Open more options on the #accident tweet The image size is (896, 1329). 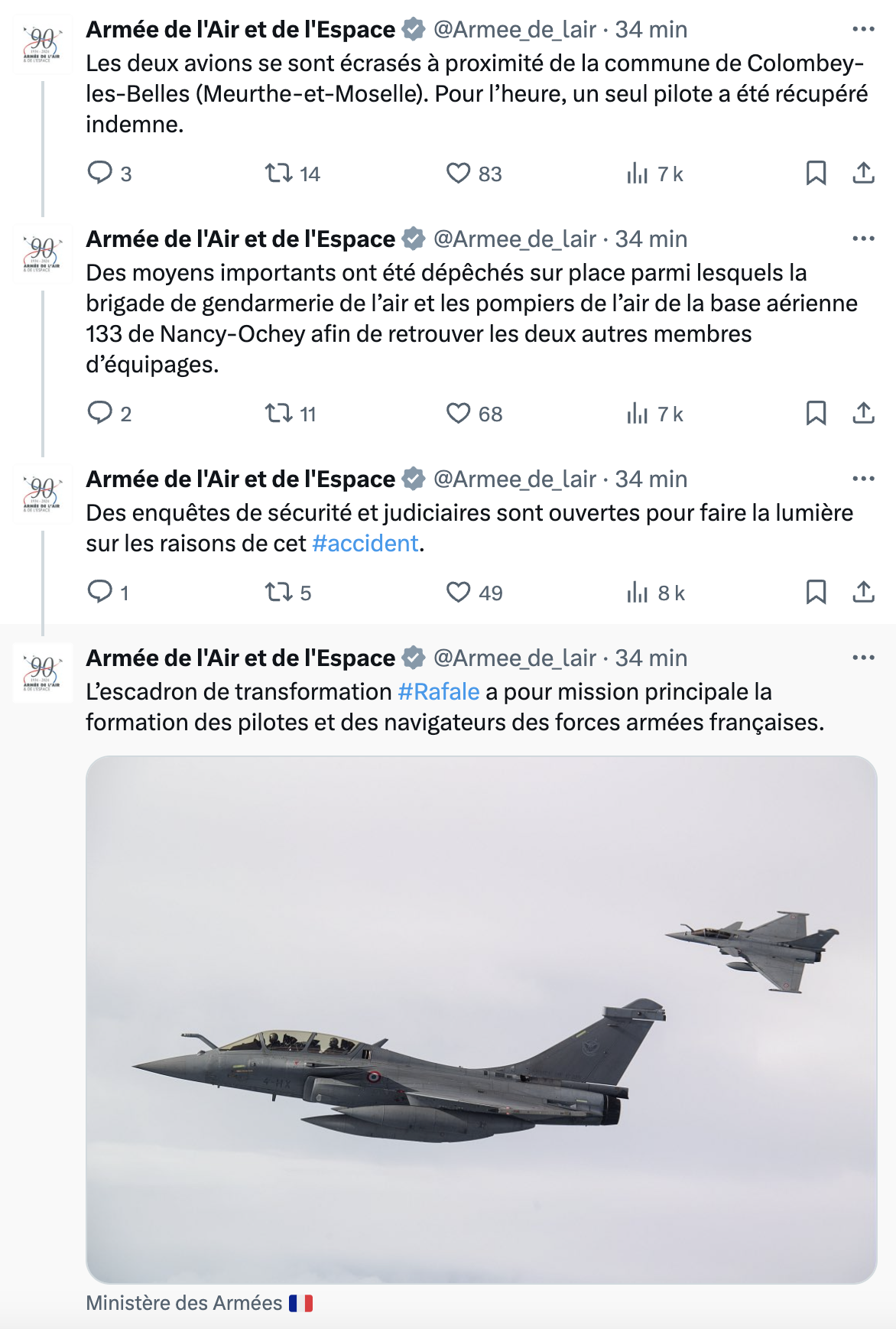(x=863, y=479)
